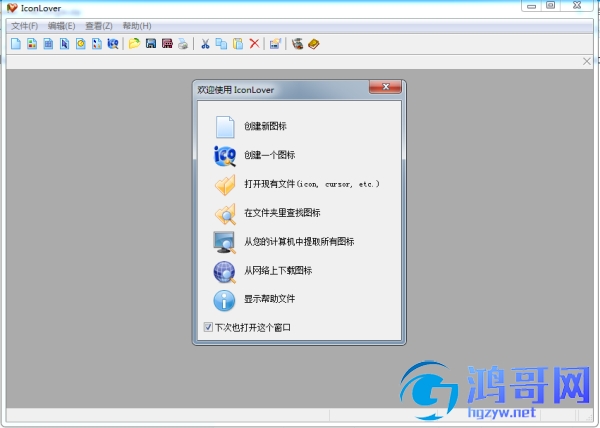Click the new animated cursor toolbar icon with clock
Viewport: 600px width, 428px height.
coord(80,44)
